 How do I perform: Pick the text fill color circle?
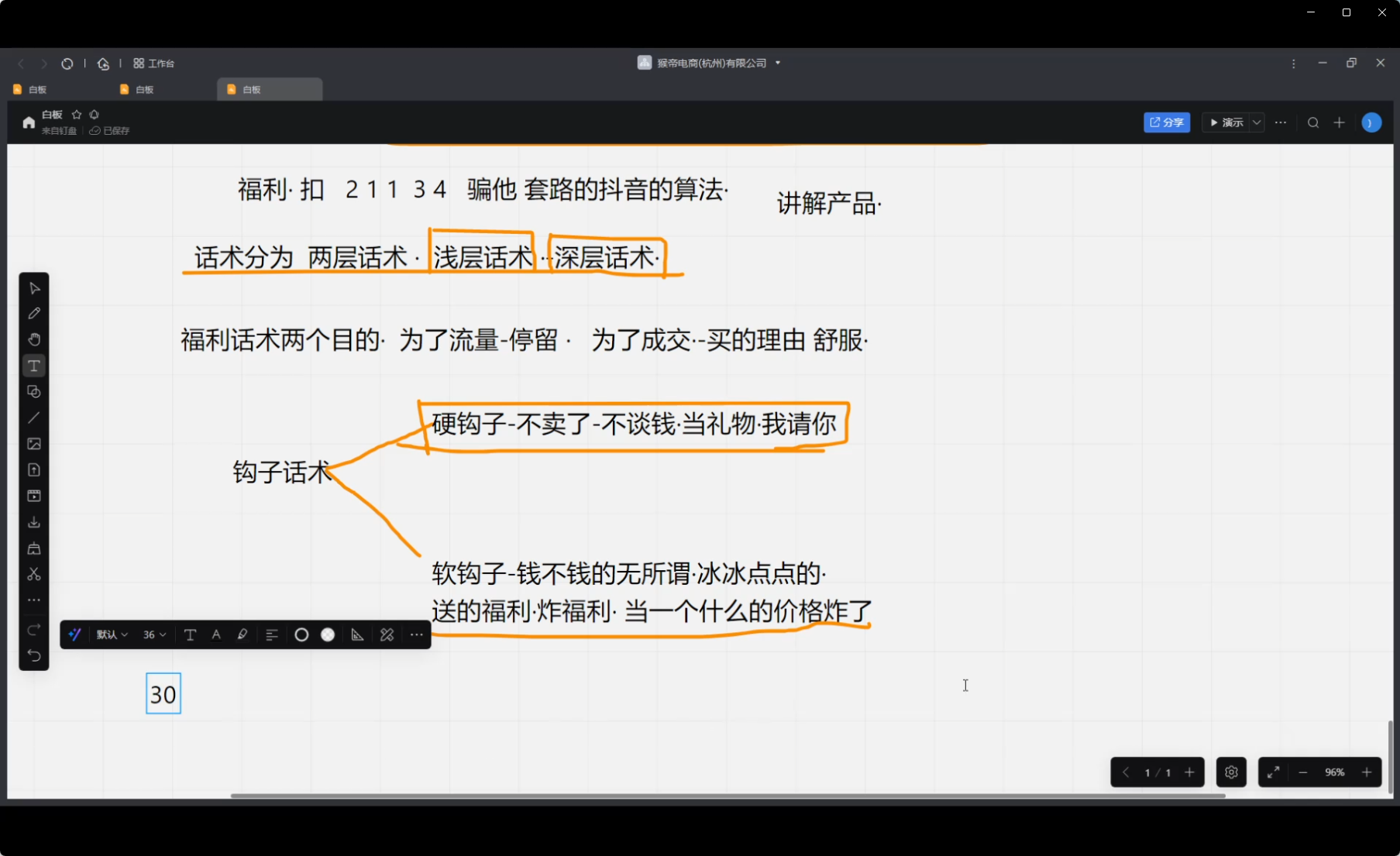click(328, 634)
